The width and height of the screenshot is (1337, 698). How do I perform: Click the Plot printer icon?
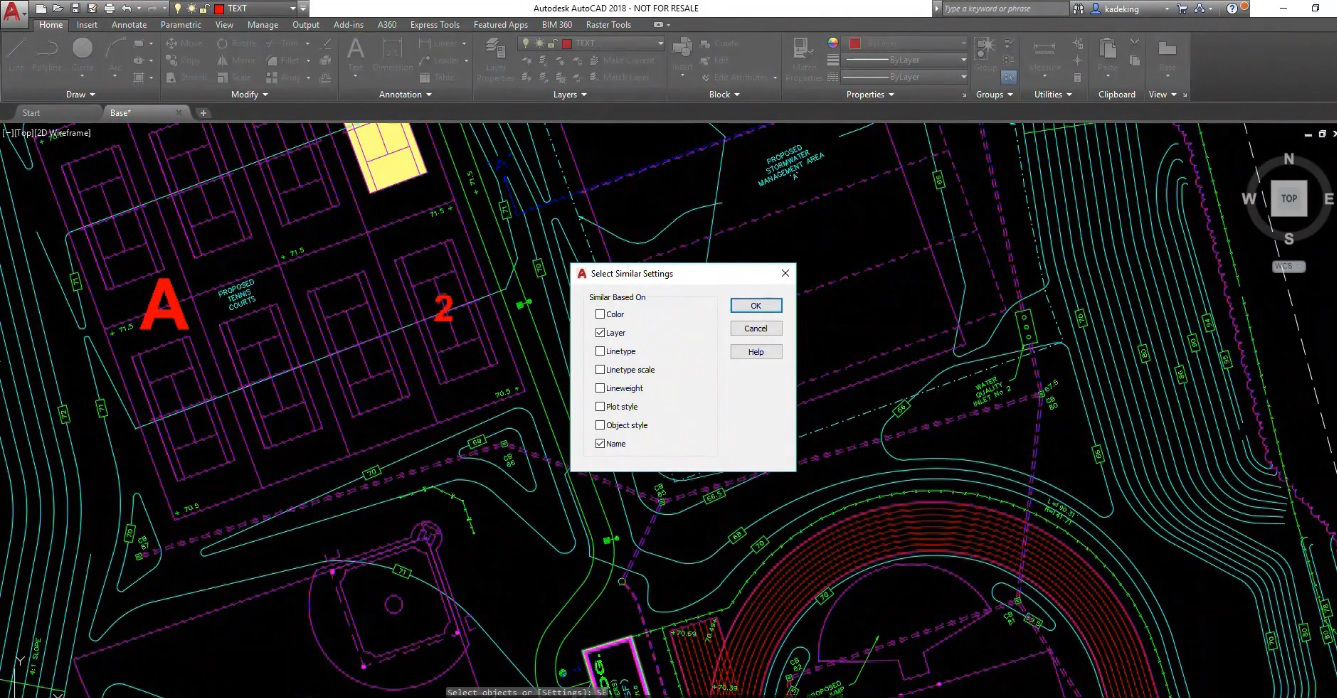click(x=109, y=9)
